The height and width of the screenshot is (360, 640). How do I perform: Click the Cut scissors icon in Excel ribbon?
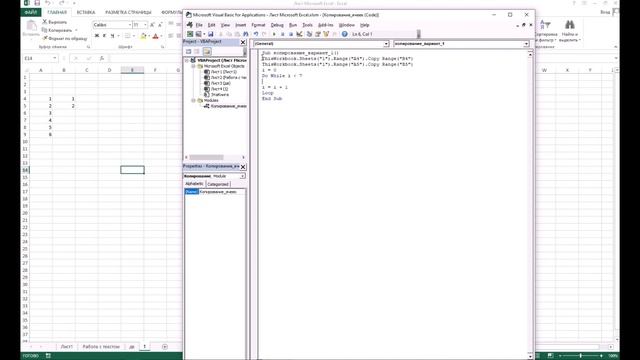click(45, 22)
